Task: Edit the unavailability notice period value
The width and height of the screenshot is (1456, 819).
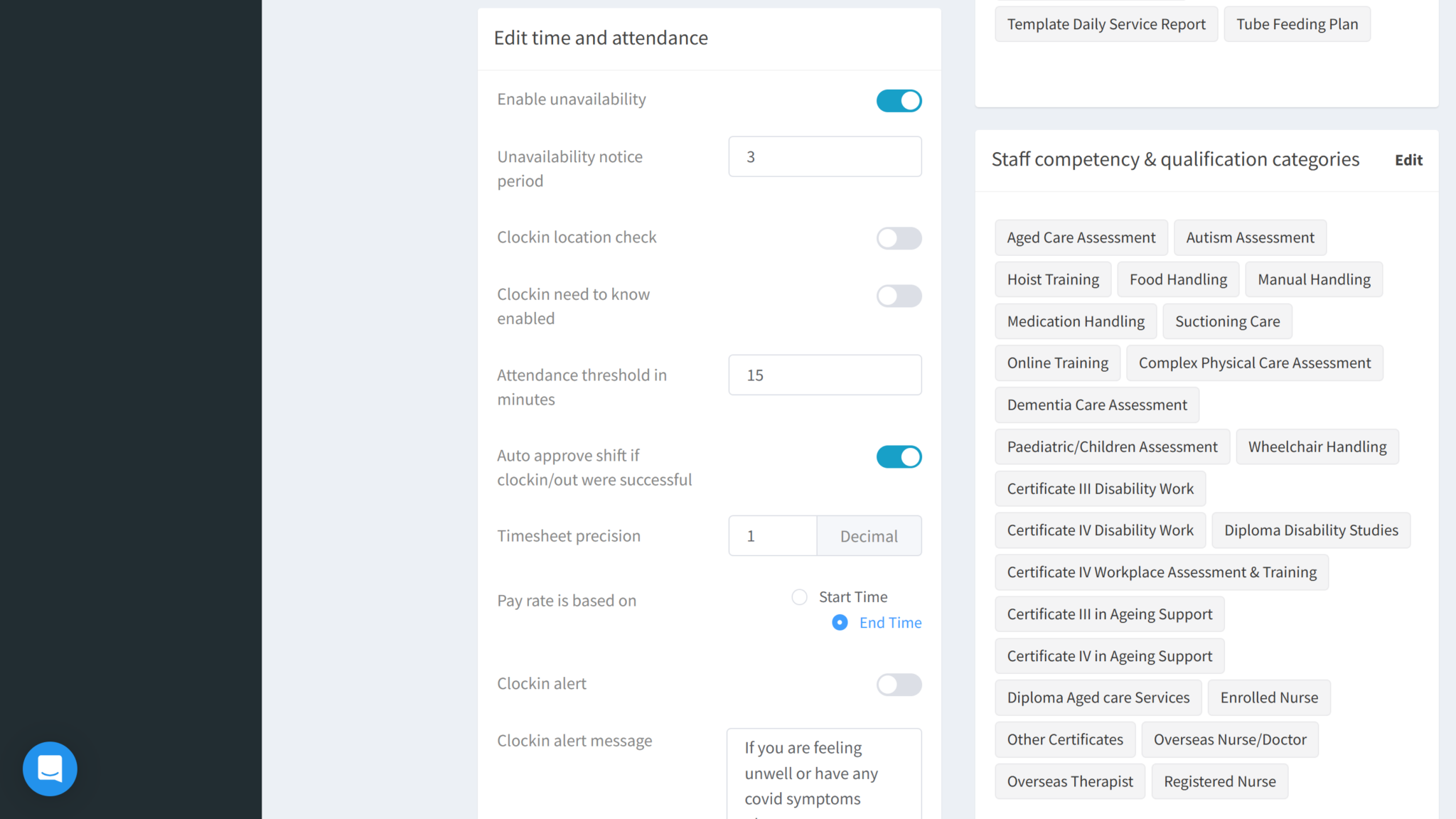Action: [x=825, y=156]
